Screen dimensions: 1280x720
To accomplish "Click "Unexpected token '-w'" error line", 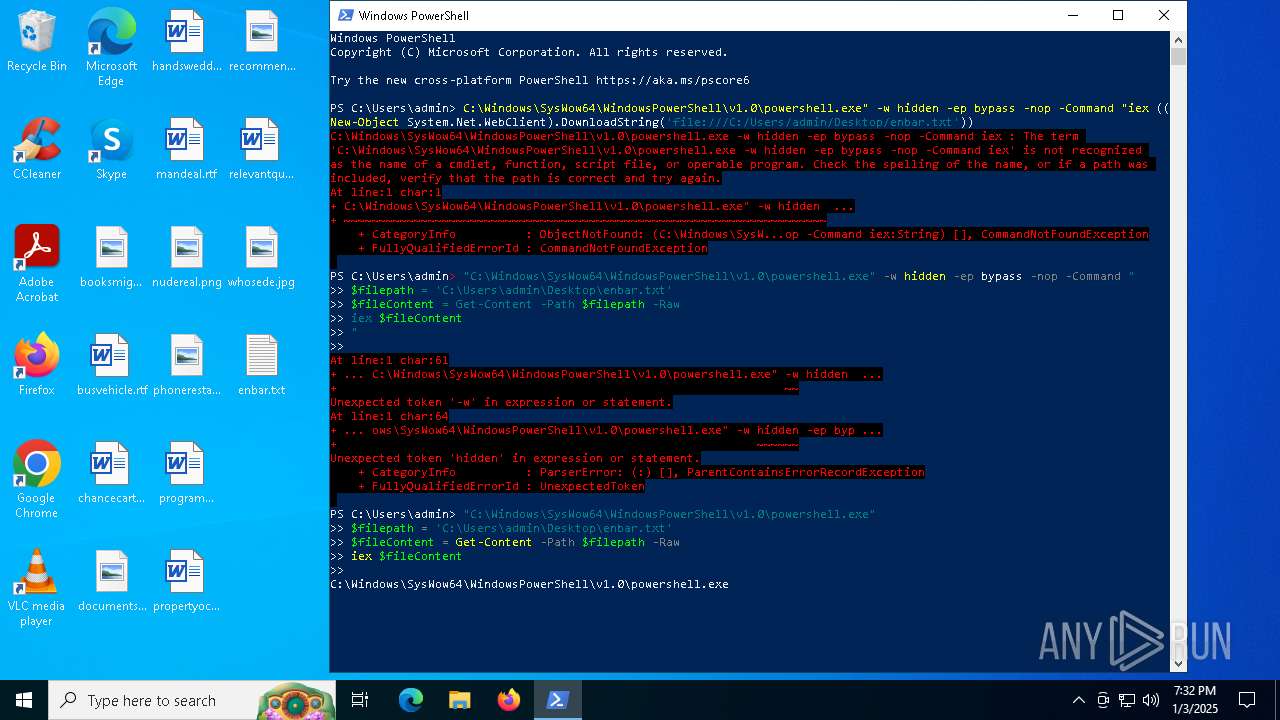I will tap(501, 402).
